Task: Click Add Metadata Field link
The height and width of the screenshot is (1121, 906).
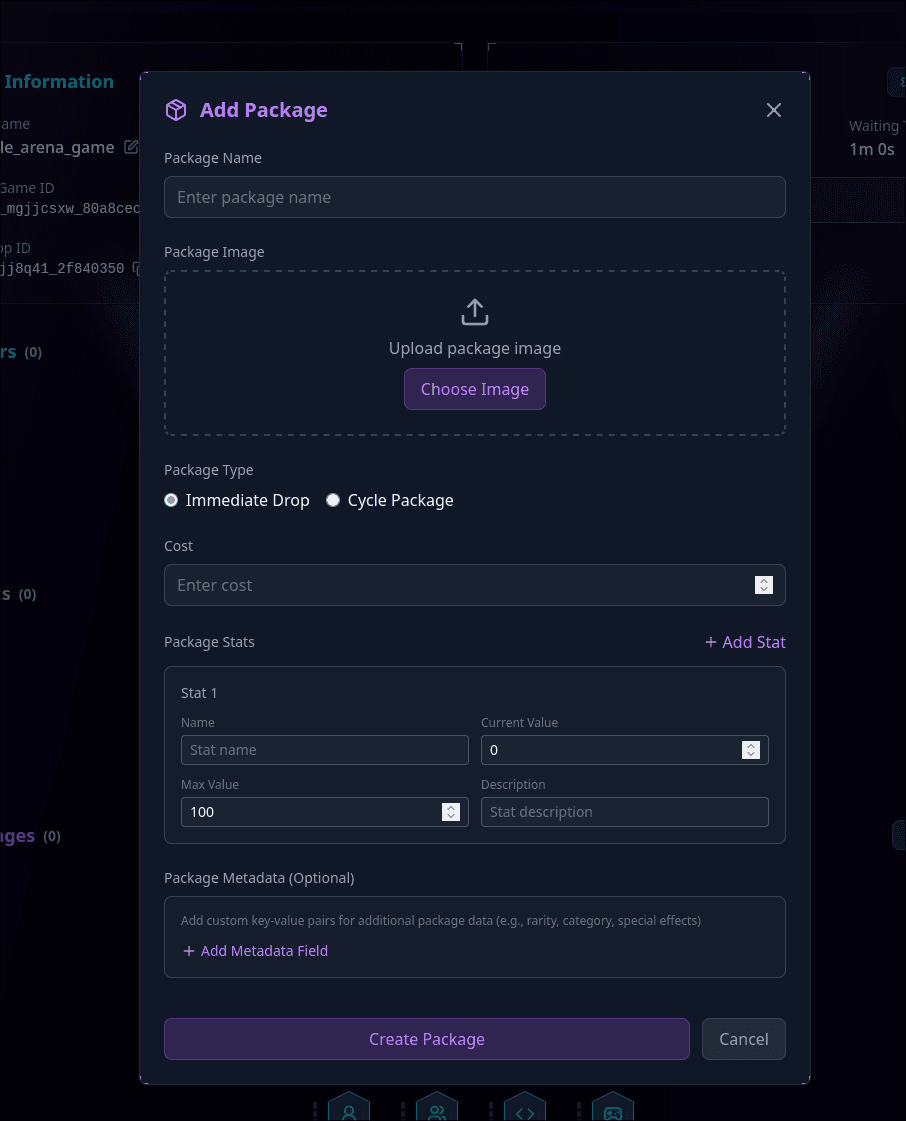Action: pyautogui.click(x=255, y=951)
